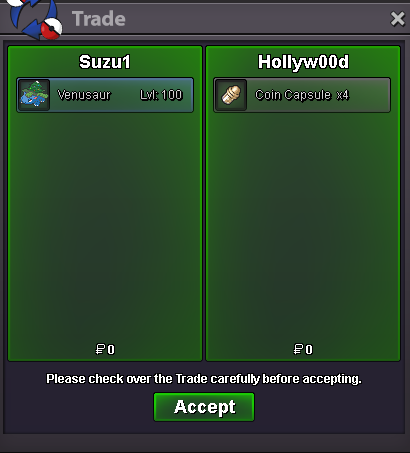
Task: Click the Coin Capsule name label
Action: [293, 95]
